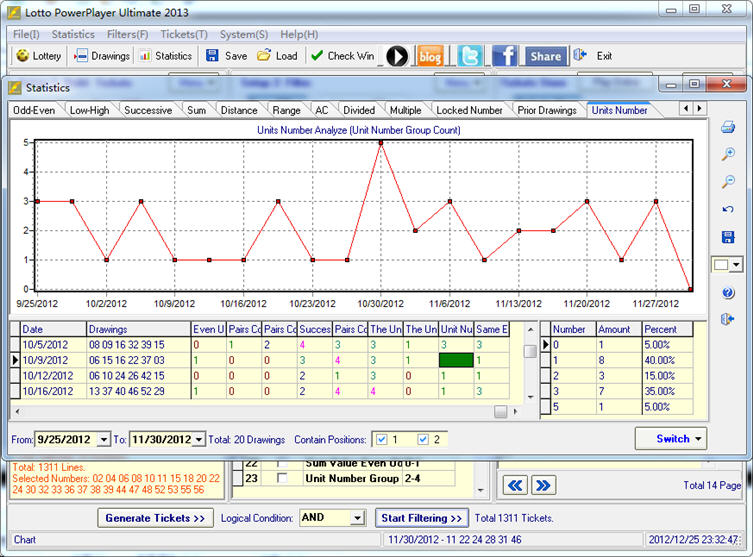Click the black play arrow icon
This screenshot has width=753, height=557.
pyautogui.click(x=397, y=56)
